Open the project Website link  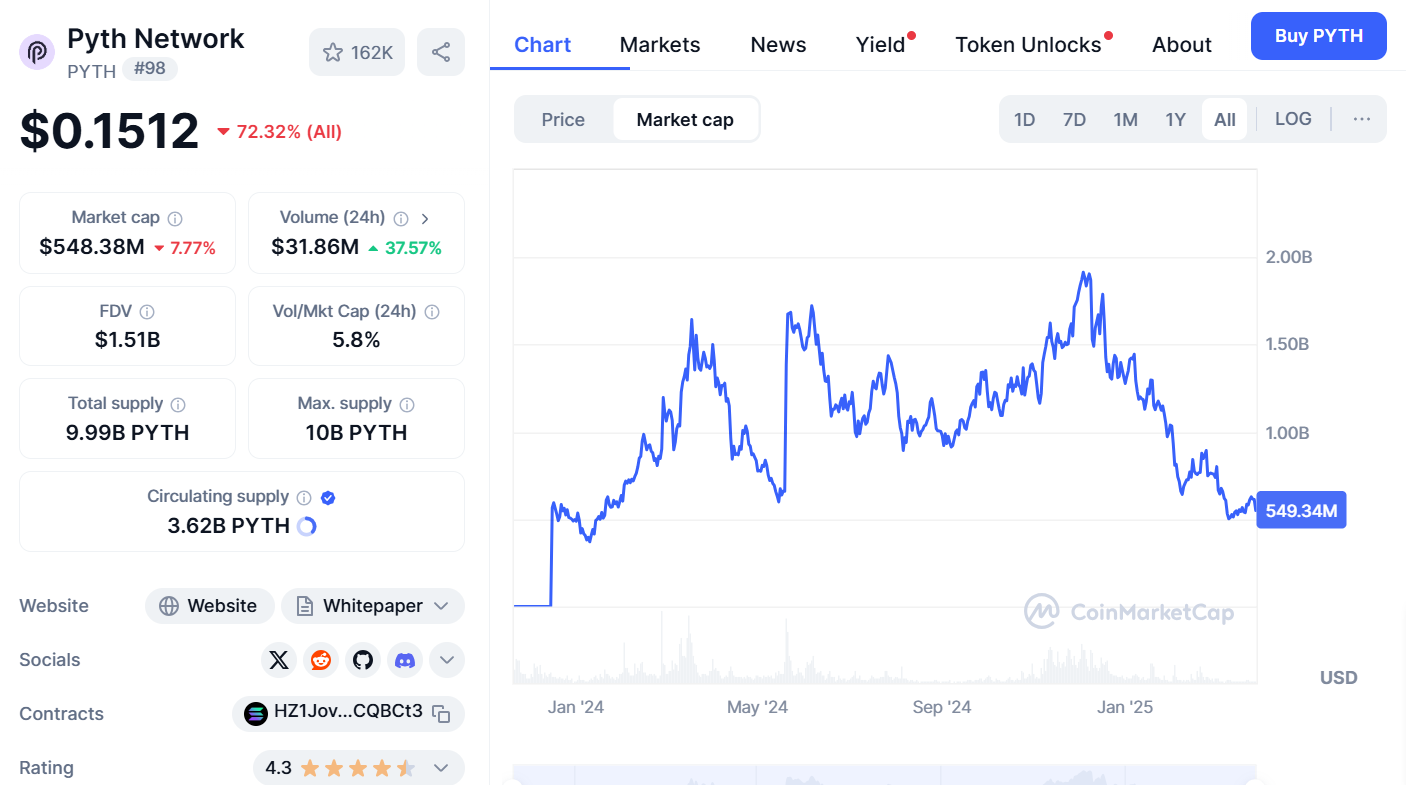pos(209,606)
